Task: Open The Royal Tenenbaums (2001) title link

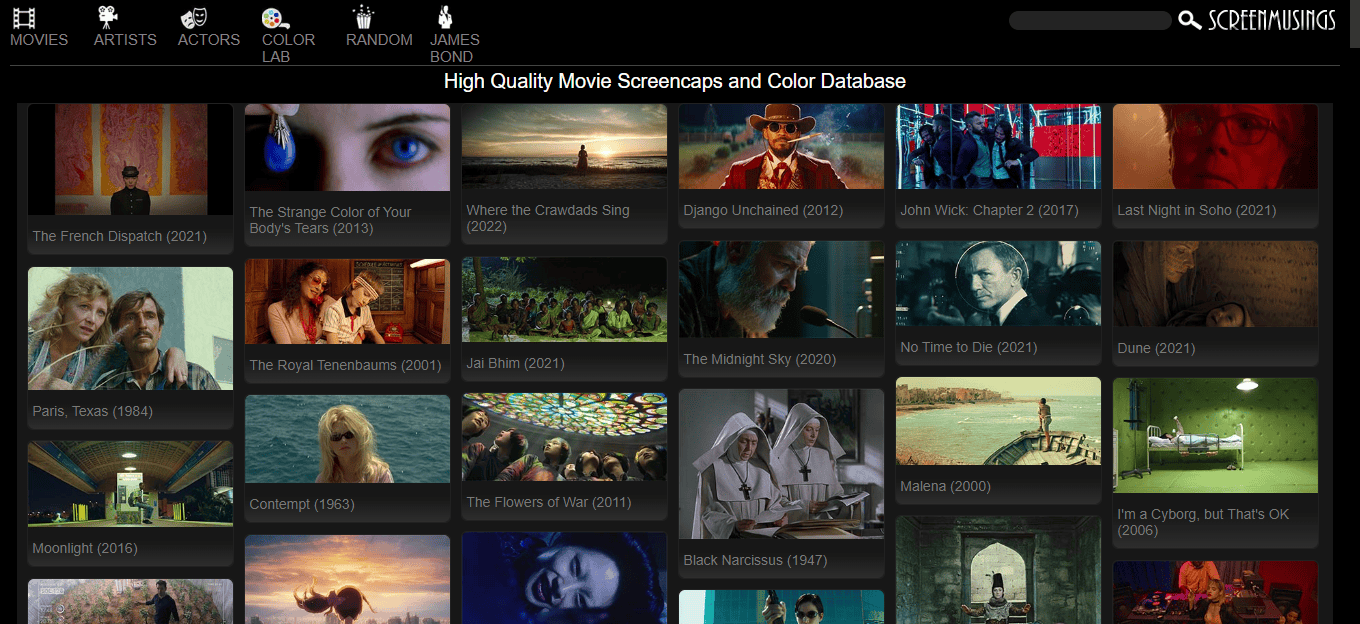Action: coord(345,365)
